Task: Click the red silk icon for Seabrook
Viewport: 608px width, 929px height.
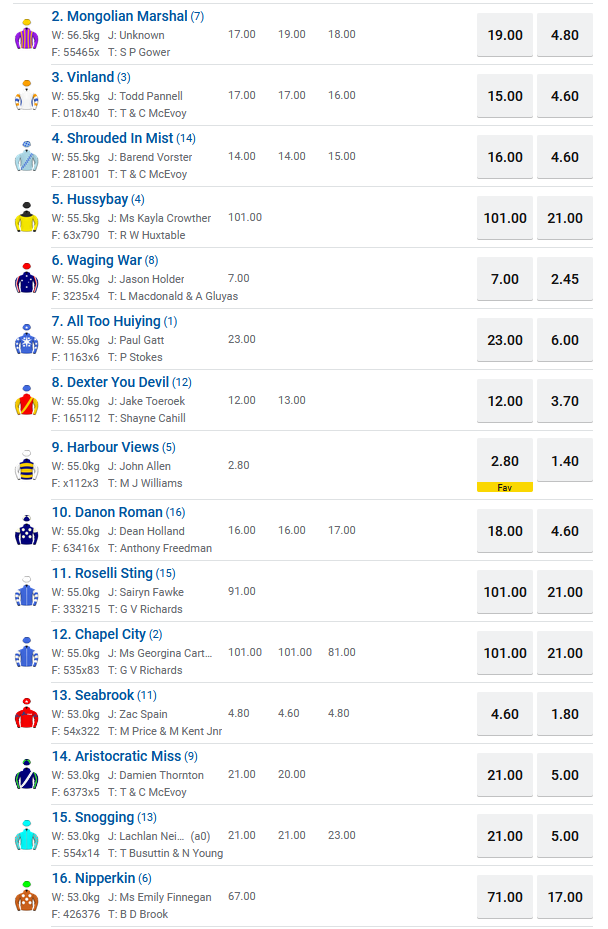Action: [x=26, y=713]
